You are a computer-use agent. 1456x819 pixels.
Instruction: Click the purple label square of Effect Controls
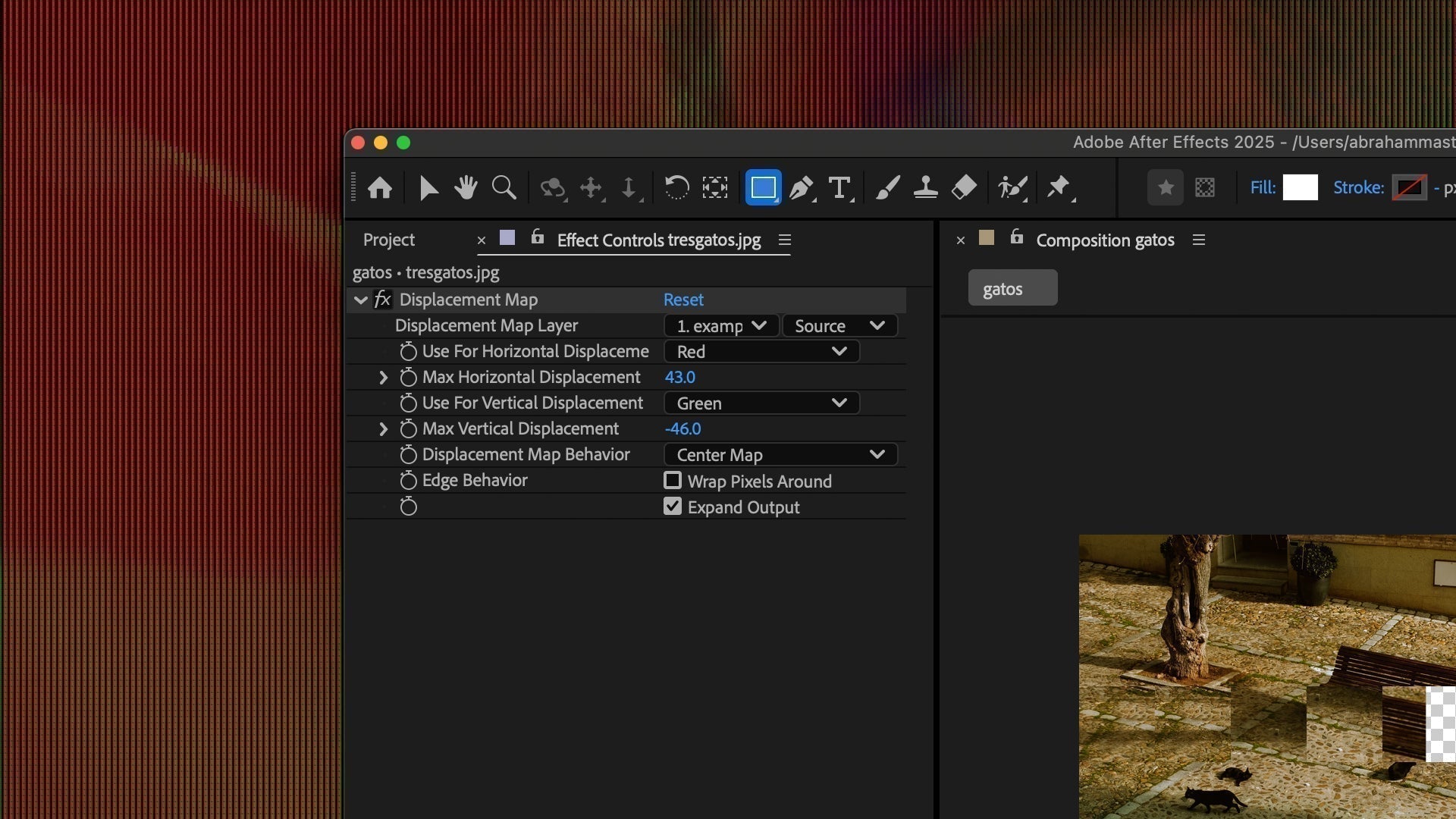click(507, 238)
